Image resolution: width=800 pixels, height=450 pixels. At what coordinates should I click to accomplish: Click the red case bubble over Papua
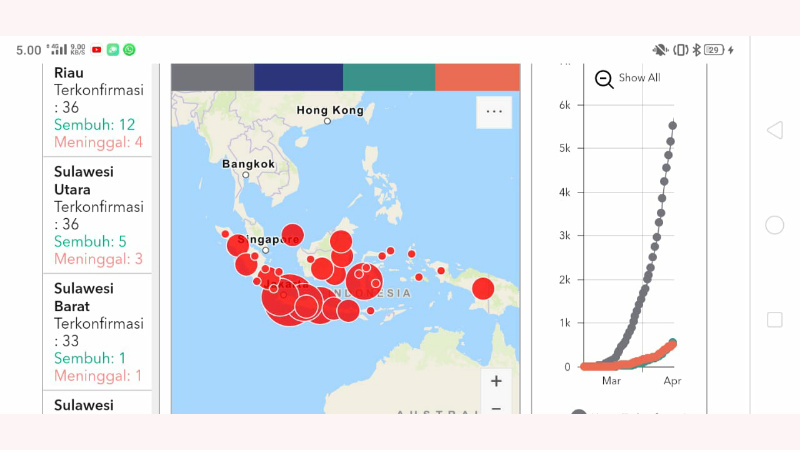[483, 288]
